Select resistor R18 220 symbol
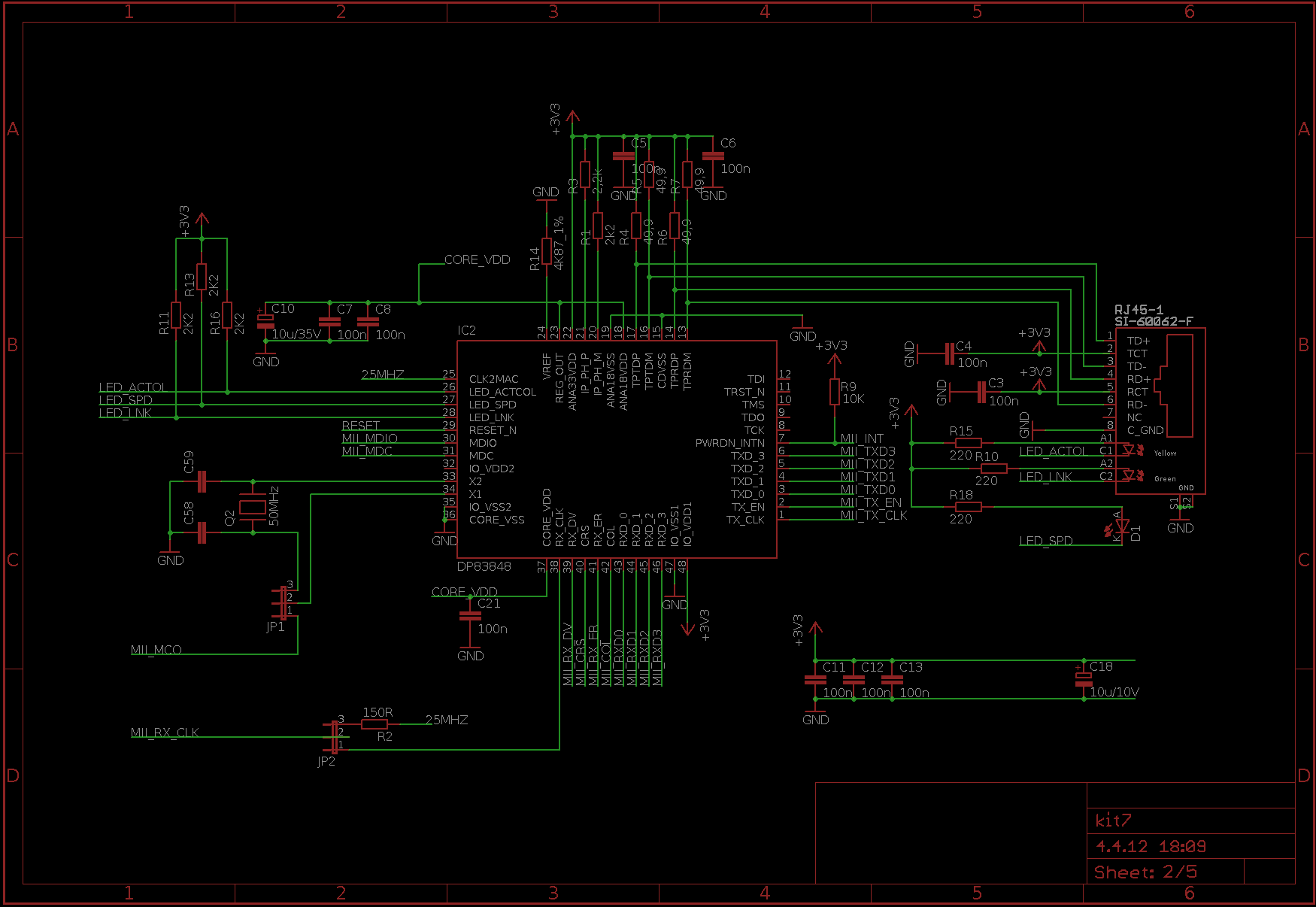The height and width of the screenshot is (907, 1316). coord(968,507)
